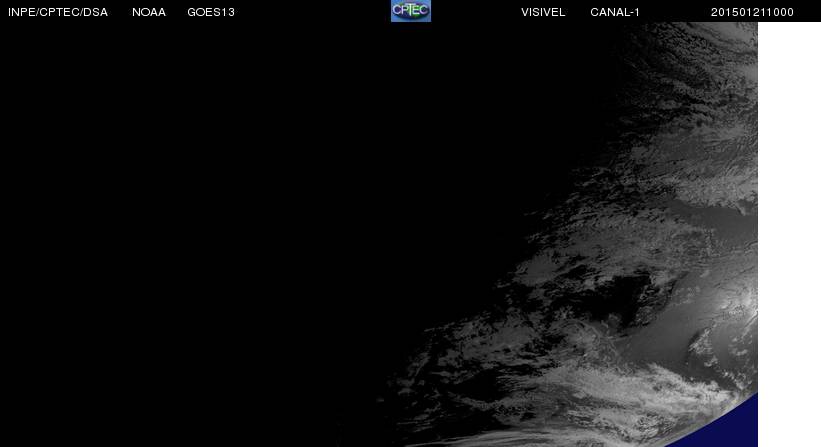Click the CANAL-1 label
This screenshot has width=821, height=447.
(615, 12)
